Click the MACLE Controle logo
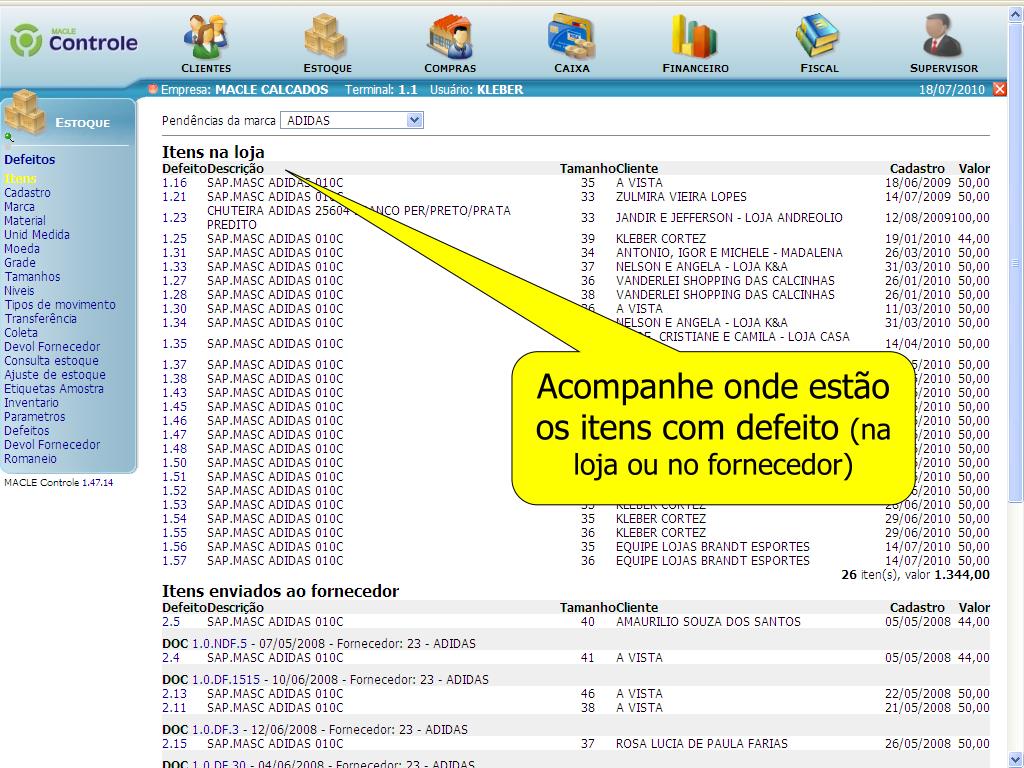 tap(74, 41)
